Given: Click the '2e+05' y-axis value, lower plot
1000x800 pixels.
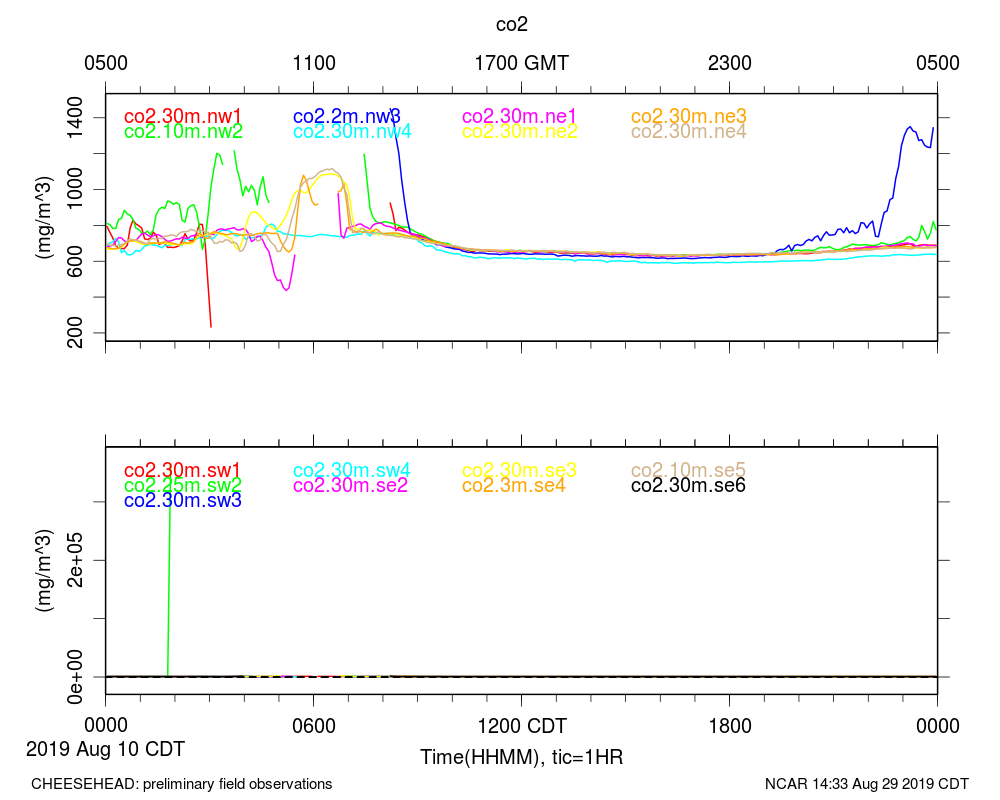Looking at the screenshot, I should (75, 560).
